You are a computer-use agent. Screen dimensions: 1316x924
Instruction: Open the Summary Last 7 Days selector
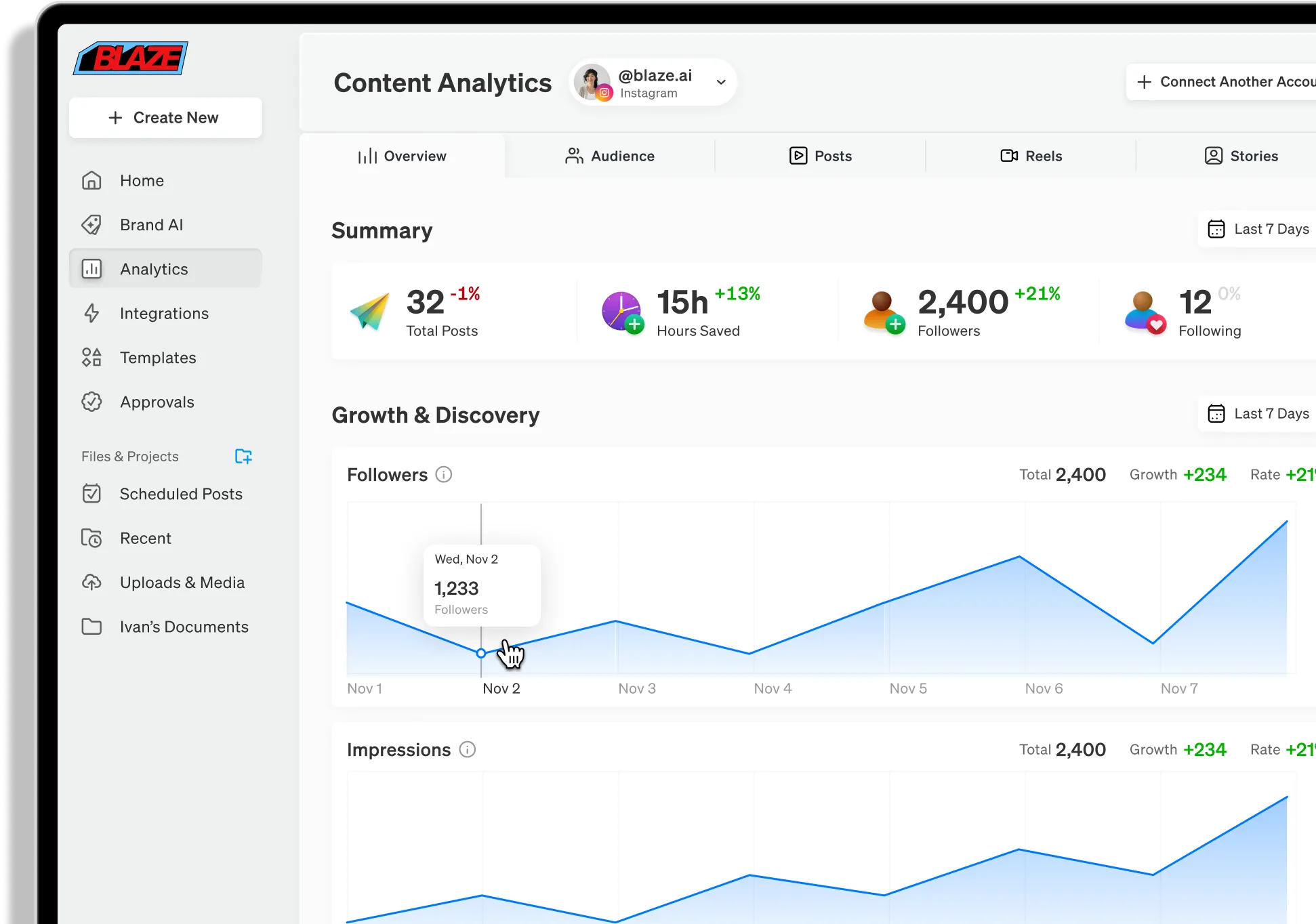tap(1259, 229)
